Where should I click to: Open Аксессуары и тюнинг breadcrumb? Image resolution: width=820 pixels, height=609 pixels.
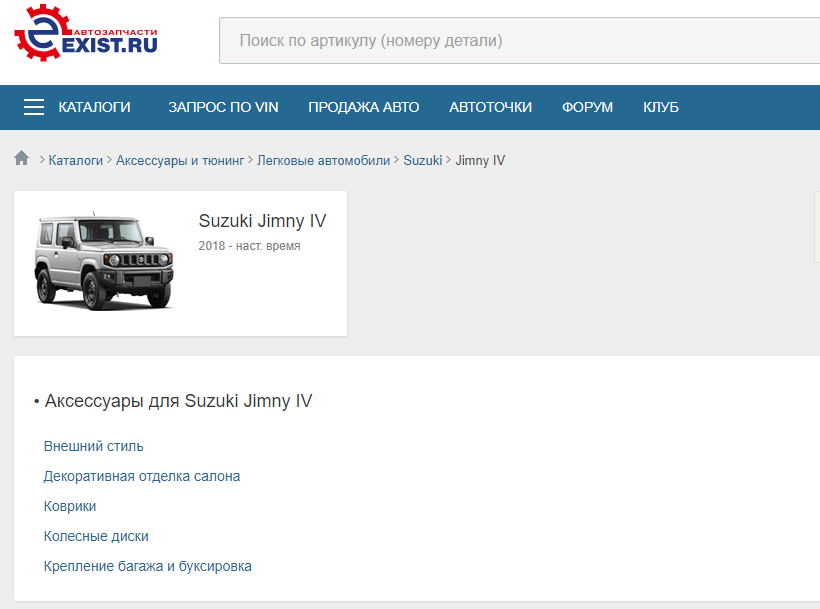(180, 160)
